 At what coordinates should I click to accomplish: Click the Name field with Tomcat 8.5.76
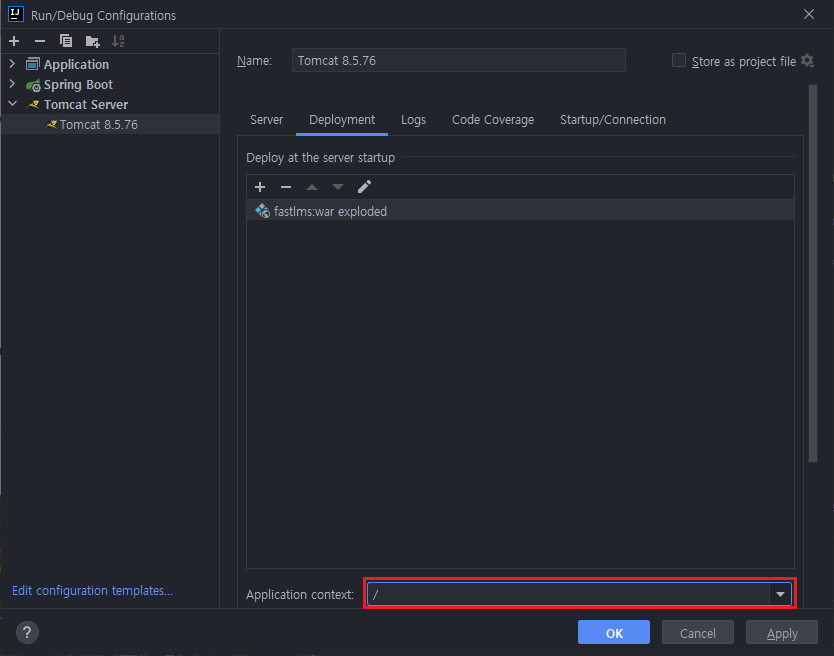pos(458,60)
